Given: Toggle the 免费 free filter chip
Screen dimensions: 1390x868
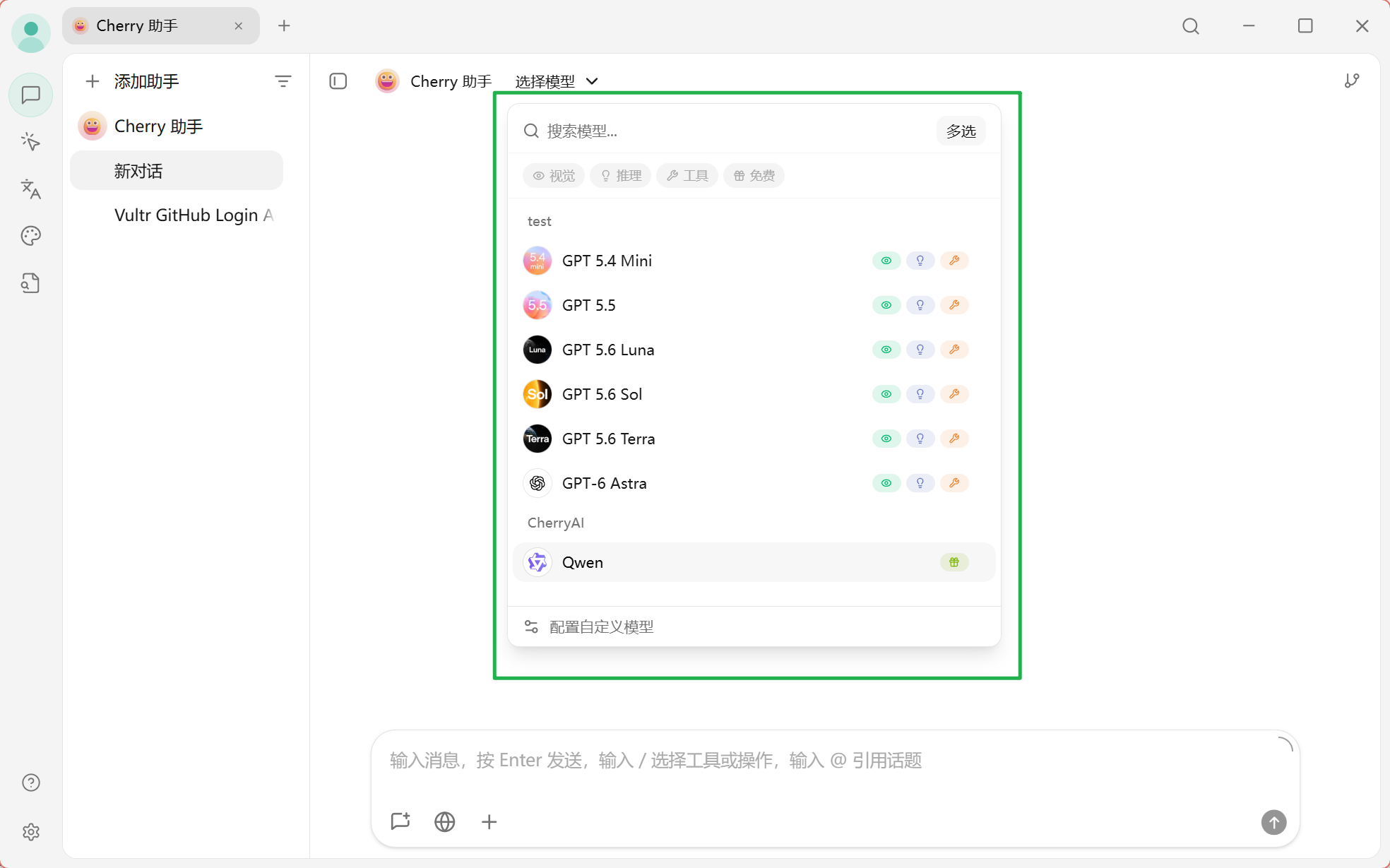Looking at the screenshot, I should point(754,176).
